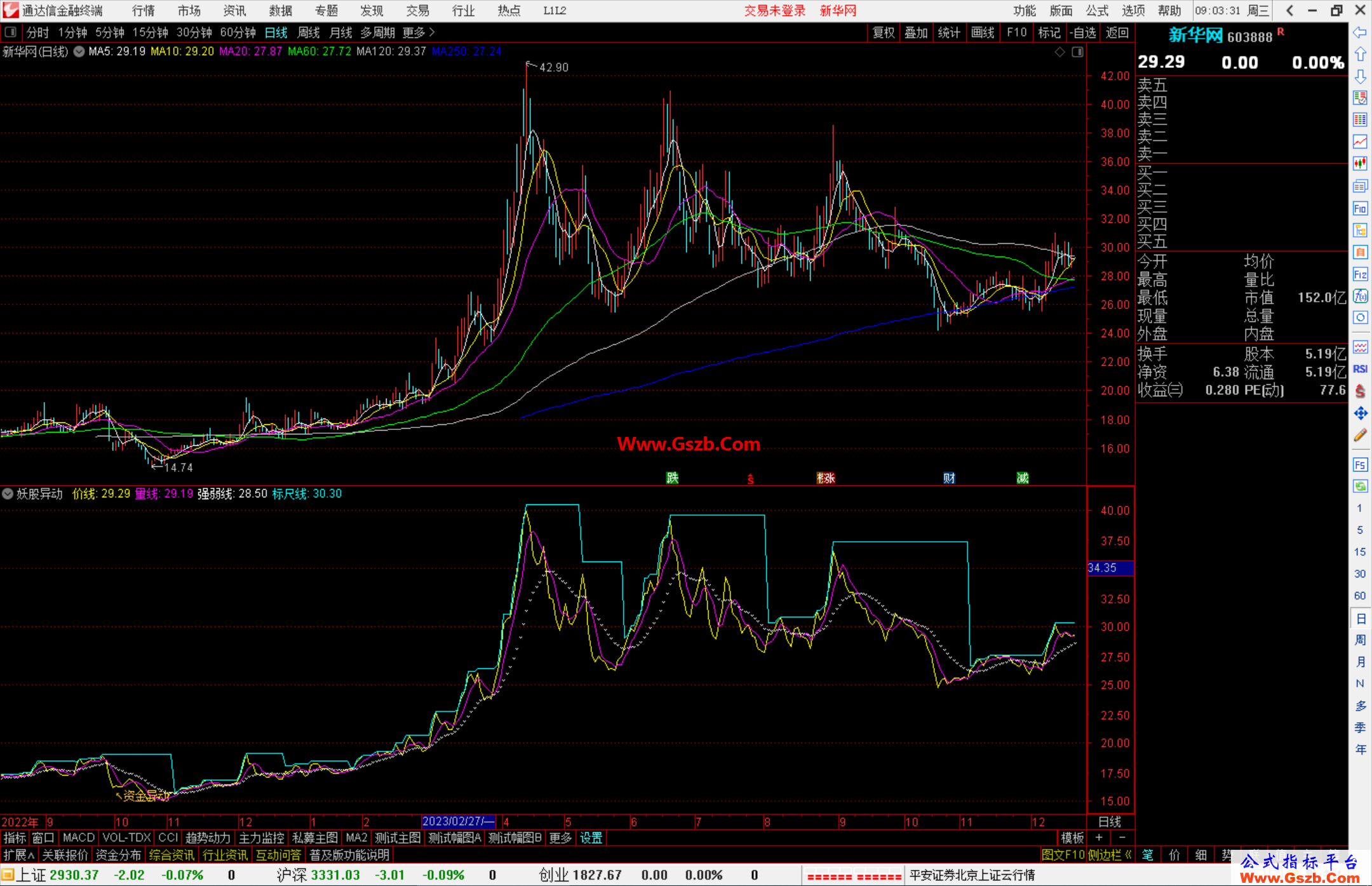Click the F10 company info sidebar icon
Screen dimensions: 1372x886
[x=1360, y=208]
